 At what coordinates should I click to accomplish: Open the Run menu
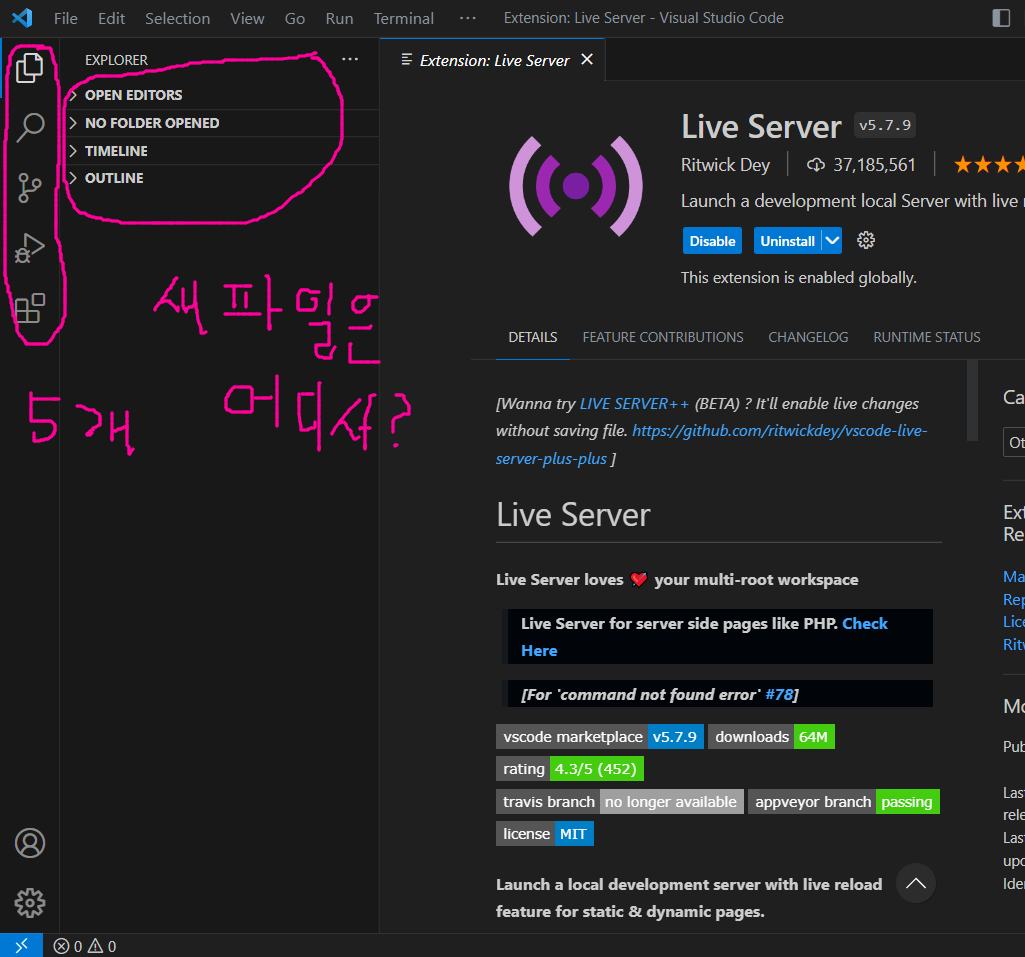(339, 18)
